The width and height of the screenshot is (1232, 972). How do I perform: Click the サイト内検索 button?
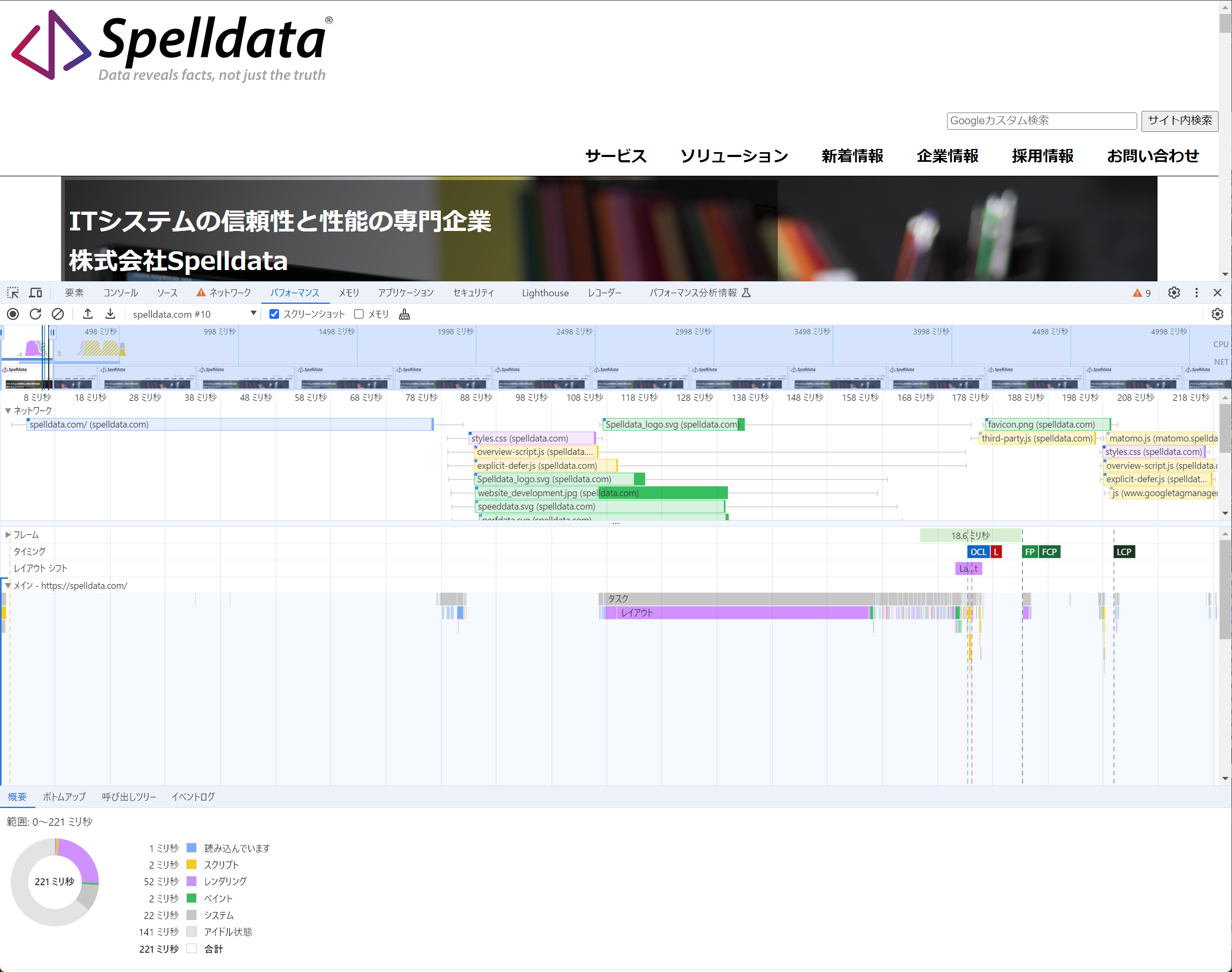click(x=1180, y=121)
